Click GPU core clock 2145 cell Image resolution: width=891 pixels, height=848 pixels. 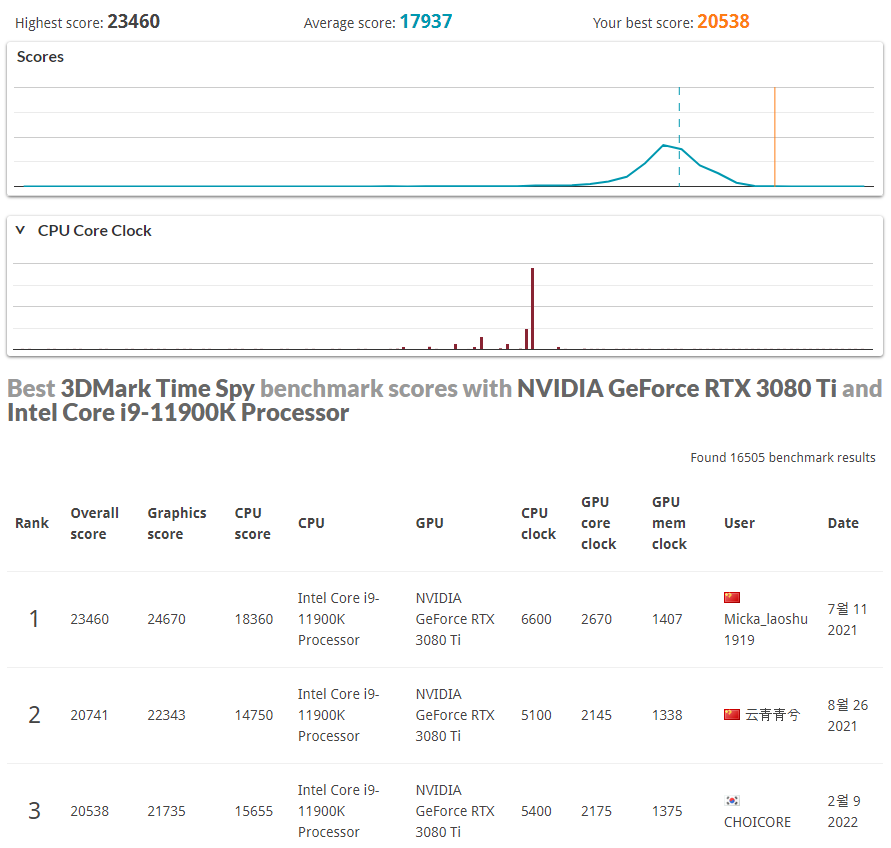click(596, 715)
